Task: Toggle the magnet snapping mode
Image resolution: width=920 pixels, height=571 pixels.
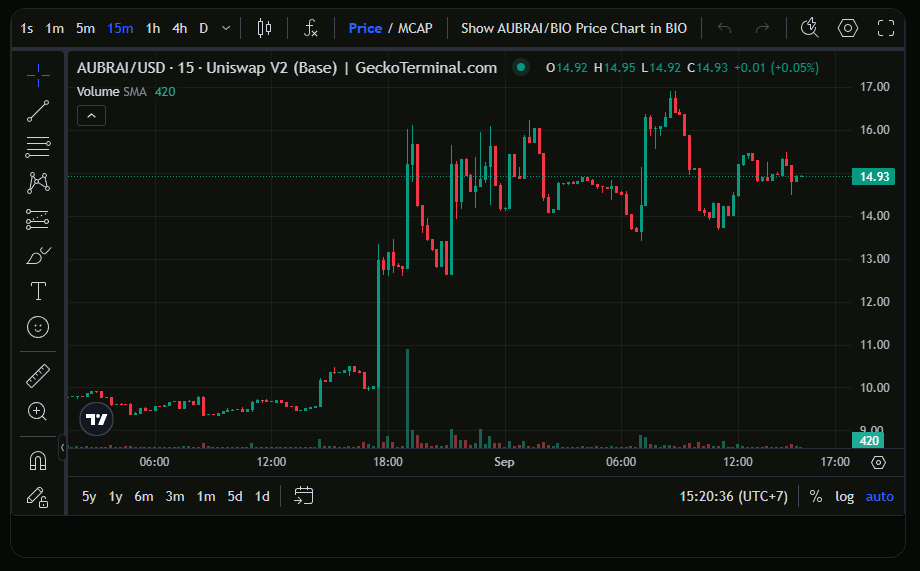Action: click(x=38, y=461)
